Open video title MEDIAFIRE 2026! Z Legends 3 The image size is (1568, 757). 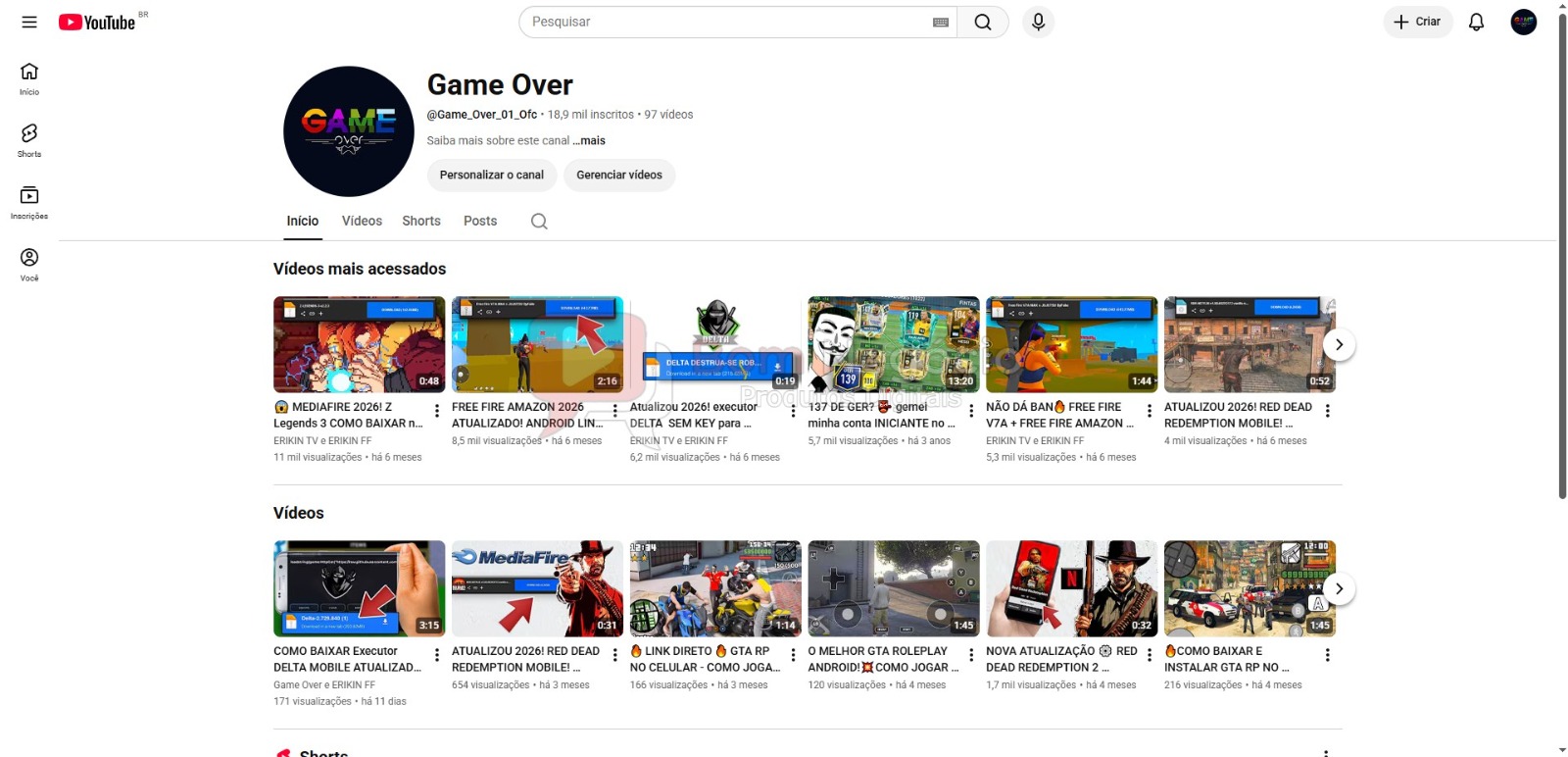pos(348,415)
